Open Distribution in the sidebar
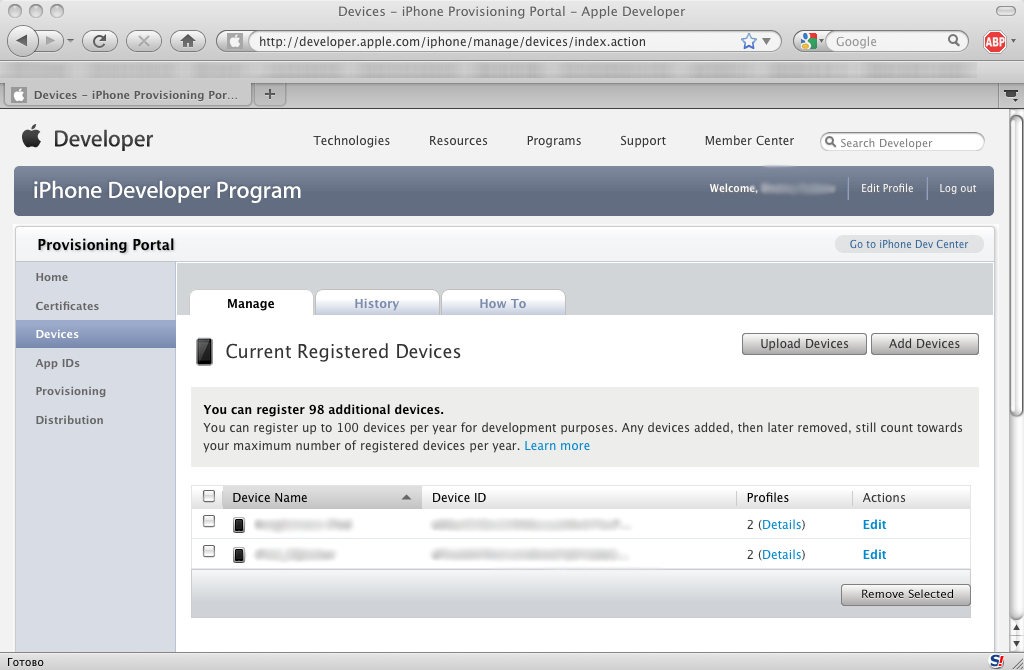The height and width of the screenshot is (670, 1024). 69,420
